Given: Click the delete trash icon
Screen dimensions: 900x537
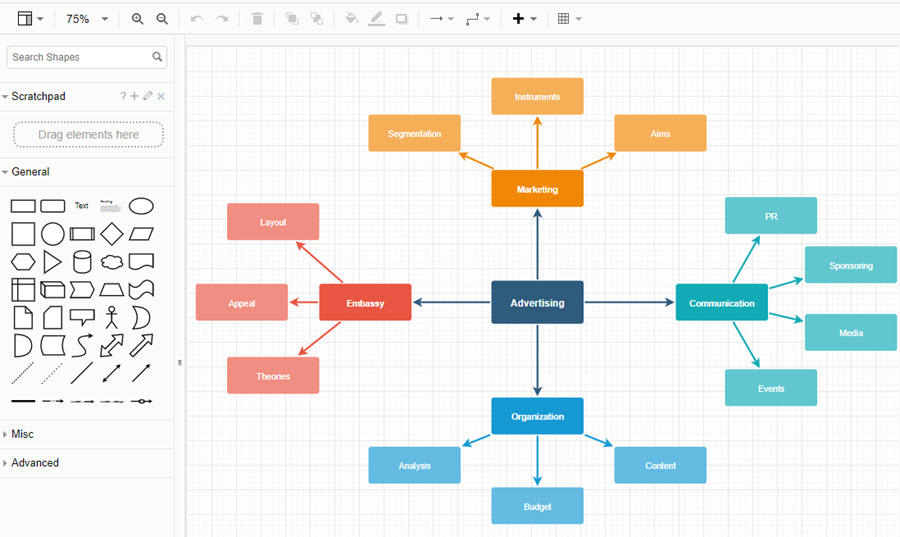Looking at the screenshot, I should point(257,19).
